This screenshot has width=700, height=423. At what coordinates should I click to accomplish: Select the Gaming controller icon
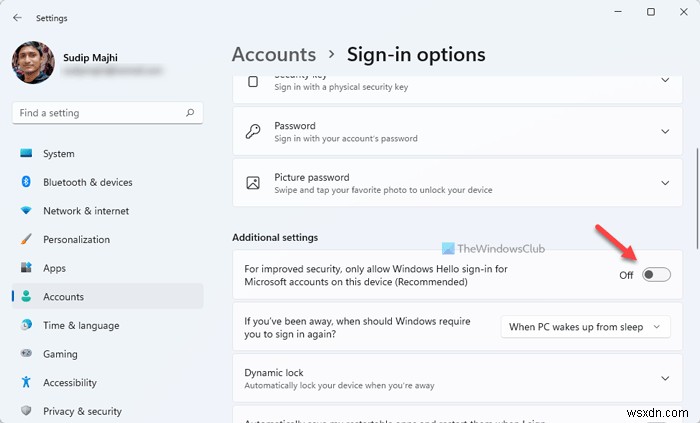click(x=26, y=353)
